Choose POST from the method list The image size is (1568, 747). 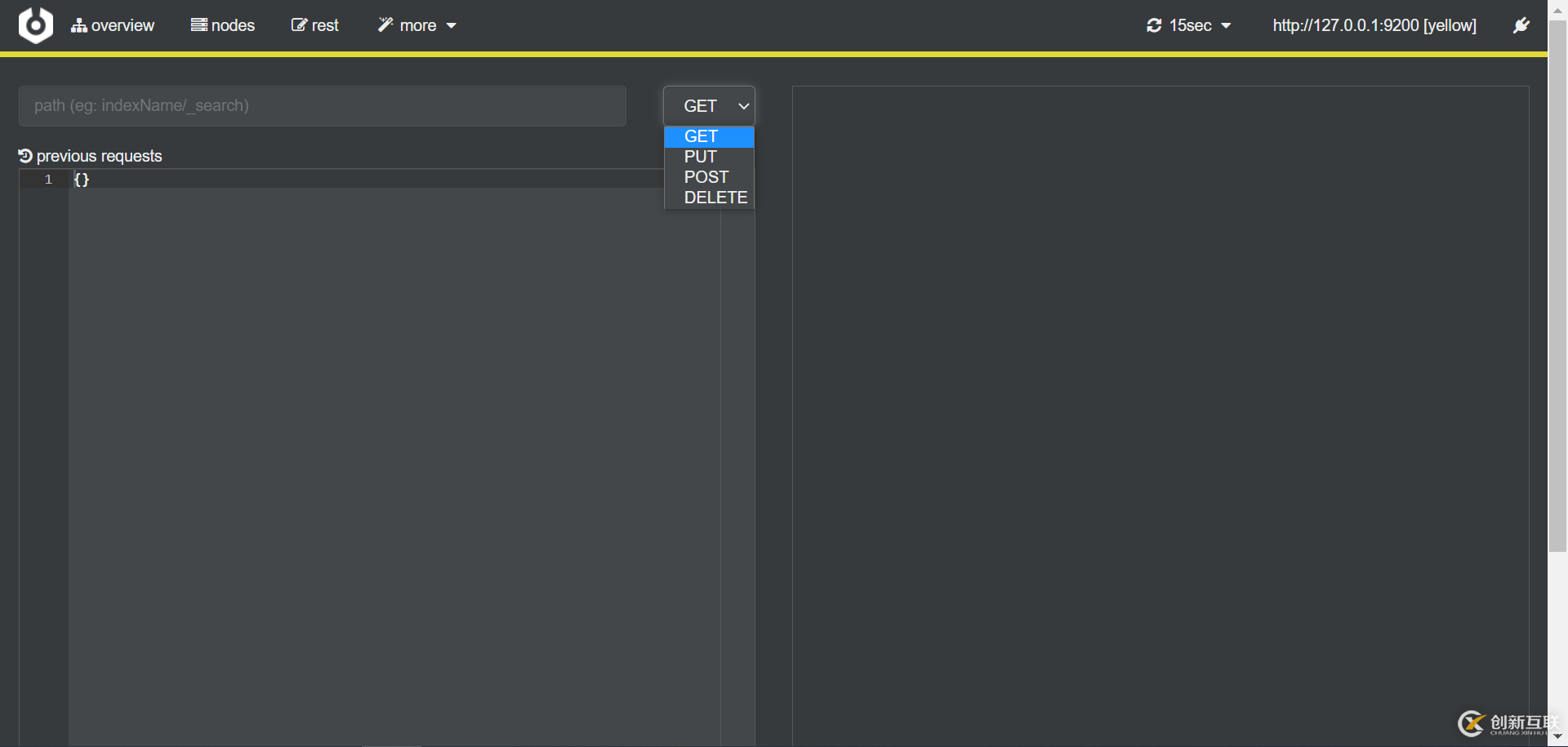tap(709, 177)
